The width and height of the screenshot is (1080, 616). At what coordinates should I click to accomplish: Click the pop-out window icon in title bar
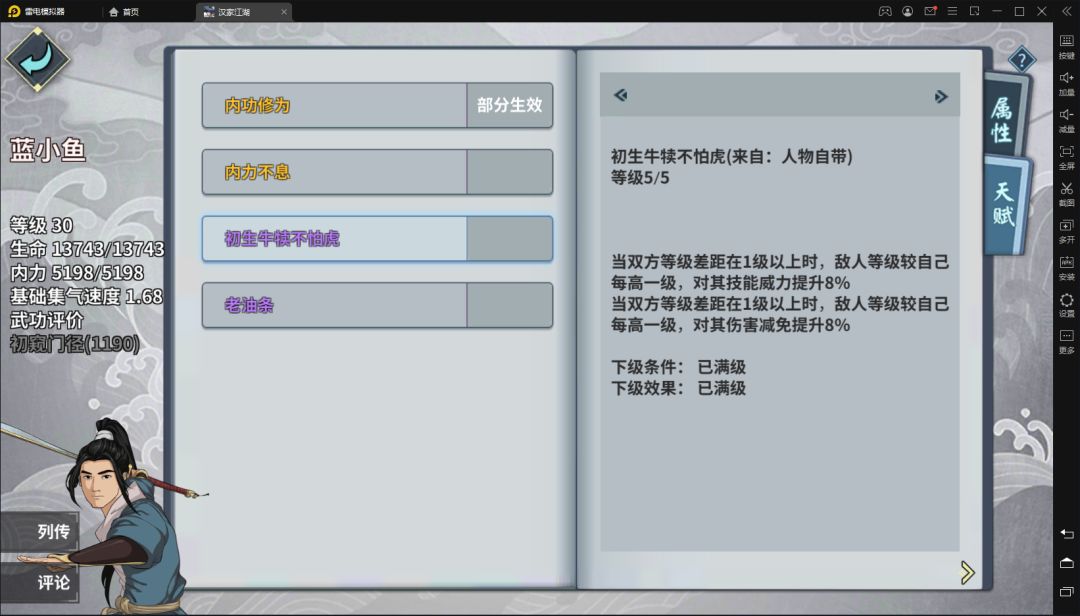click(975, 11)
